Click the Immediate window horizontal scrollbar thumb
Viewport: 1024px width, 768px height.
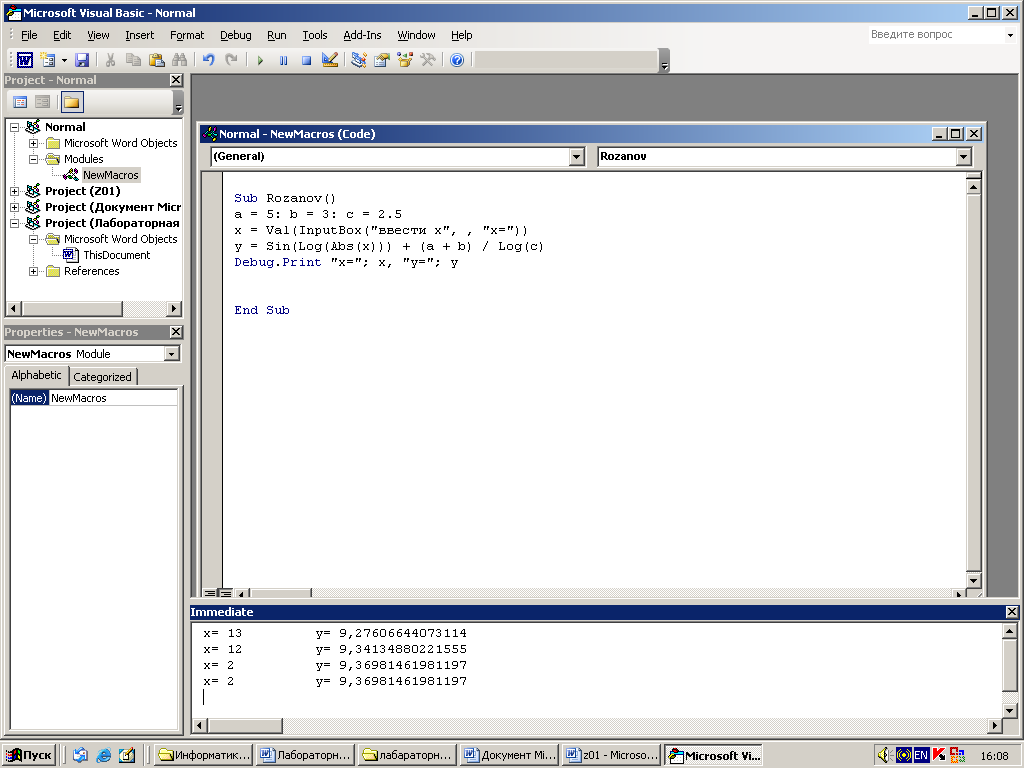pyautogui.click(x=245, y=725)
